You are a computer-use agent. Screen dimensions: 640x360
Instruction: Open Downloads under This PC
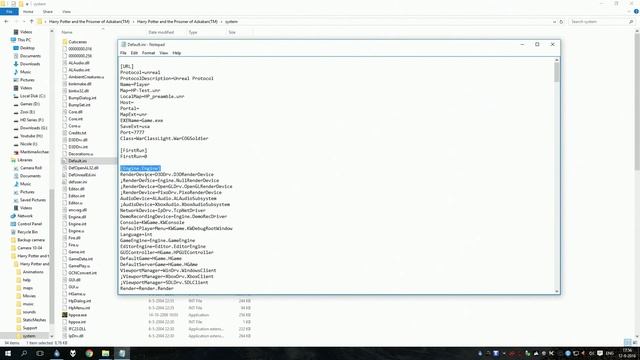pyautogui.click(x=29, y=64)
